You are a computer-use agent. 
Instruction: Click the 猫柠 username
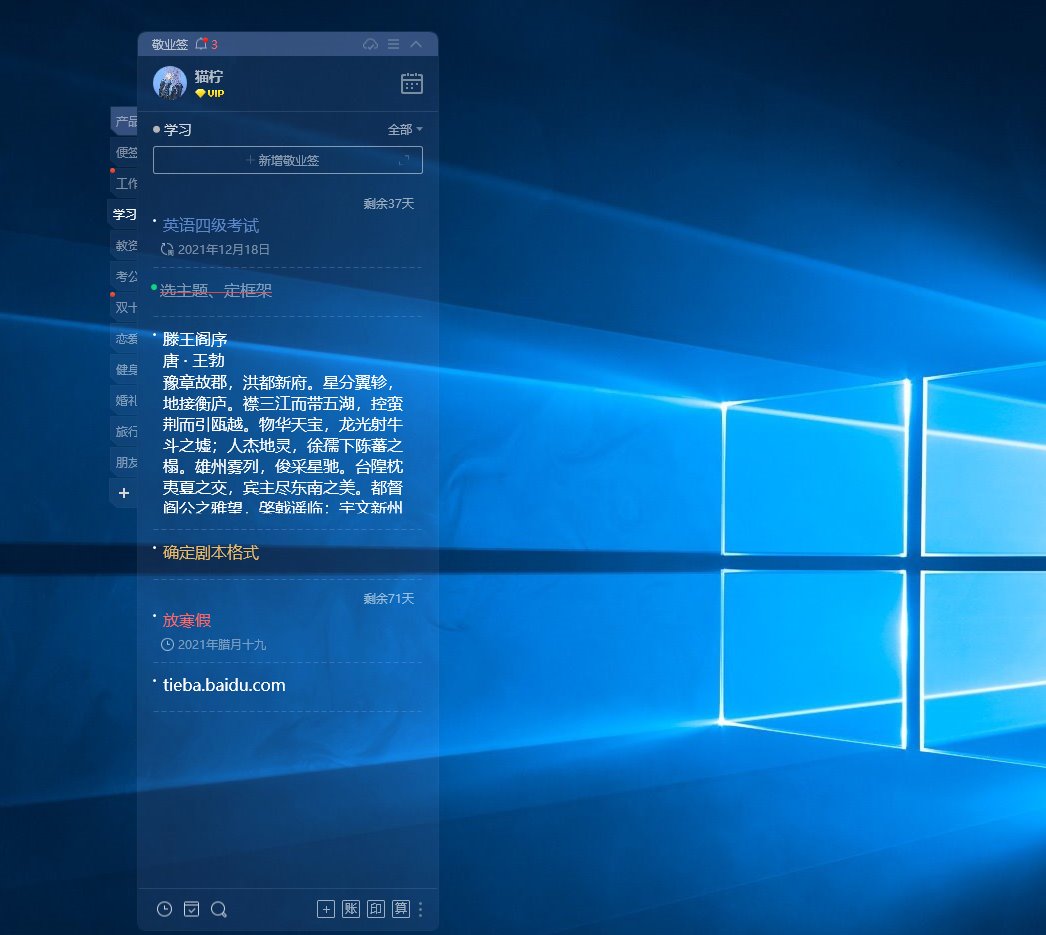coord(209,77)
